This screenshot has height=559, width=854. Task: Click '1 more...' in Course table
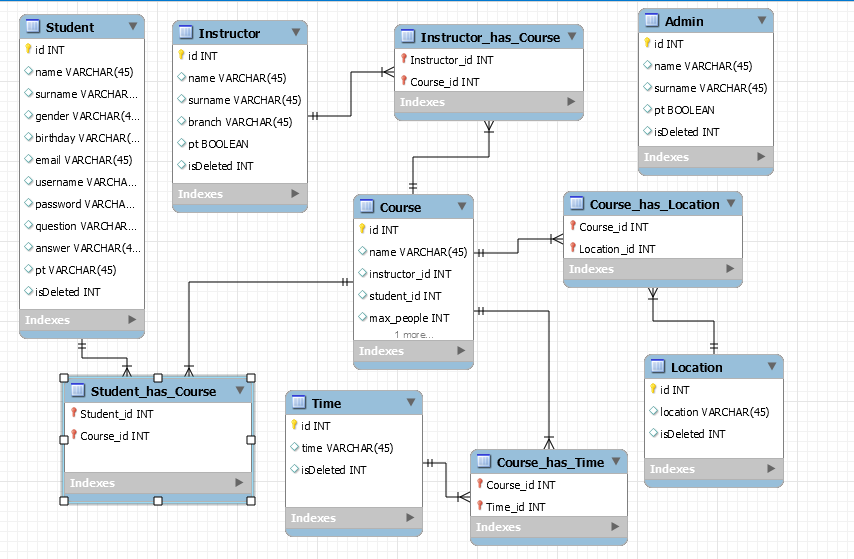[413, 334]
